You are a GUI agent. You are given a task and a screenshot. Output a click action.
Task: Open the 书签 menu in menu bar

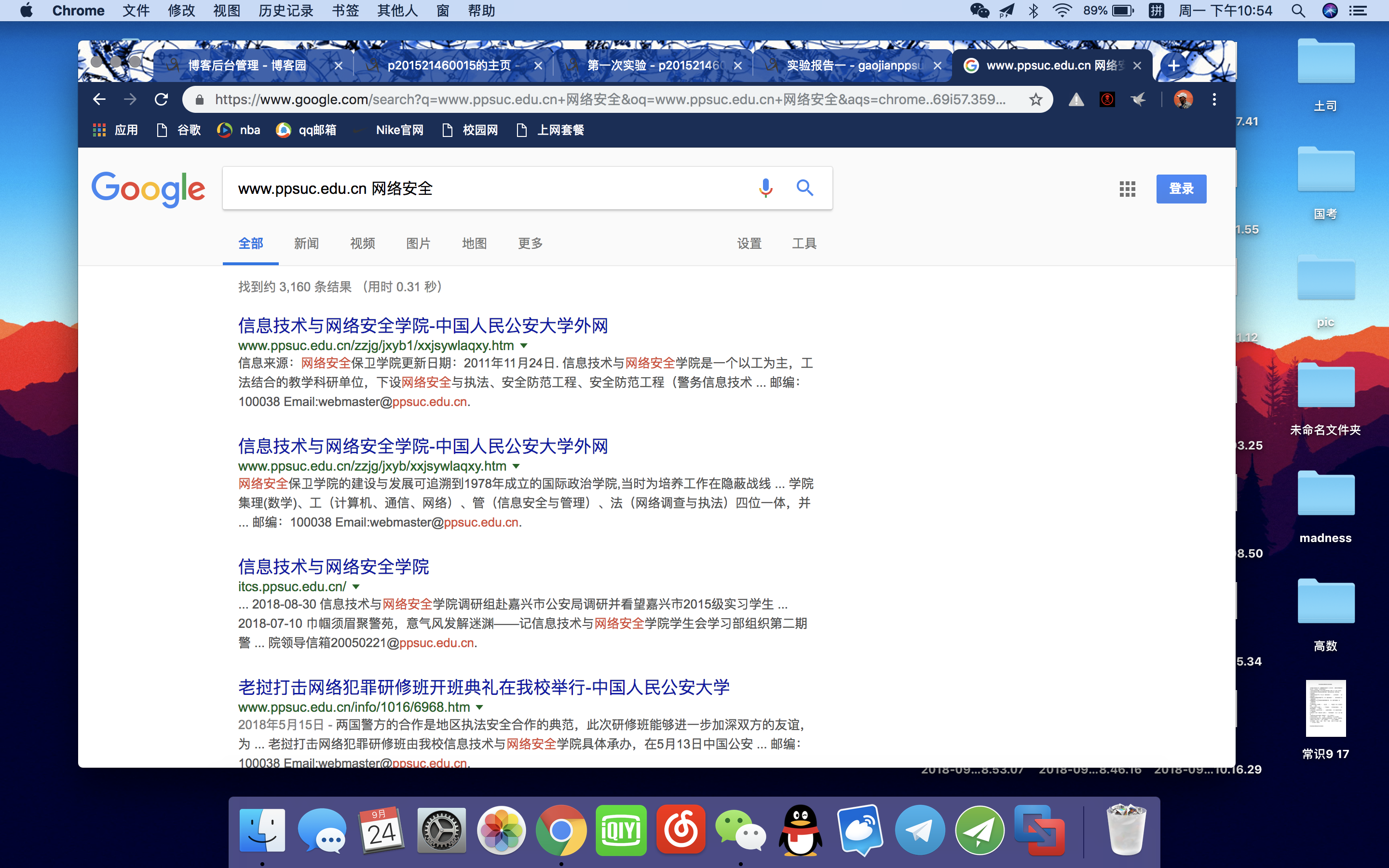(345, 10)
